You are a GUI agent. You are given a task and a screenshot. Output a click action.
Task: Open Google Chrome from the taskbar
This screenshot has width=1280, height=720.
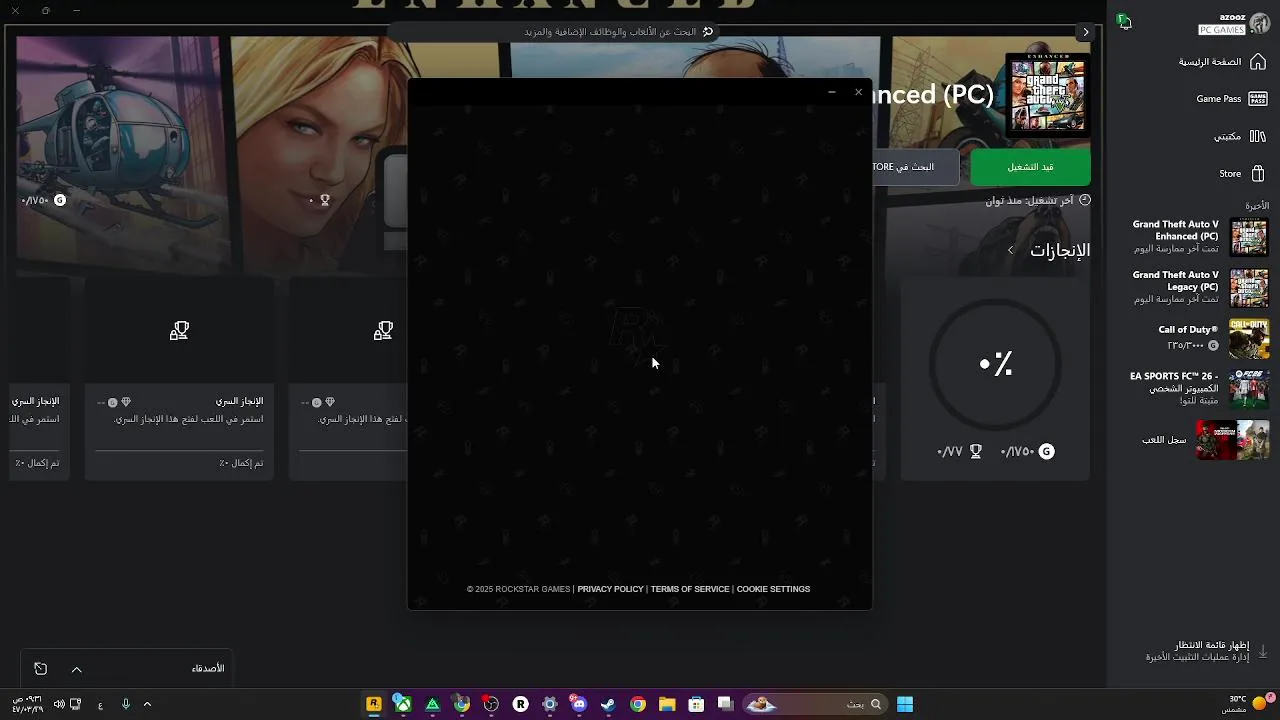638,704
